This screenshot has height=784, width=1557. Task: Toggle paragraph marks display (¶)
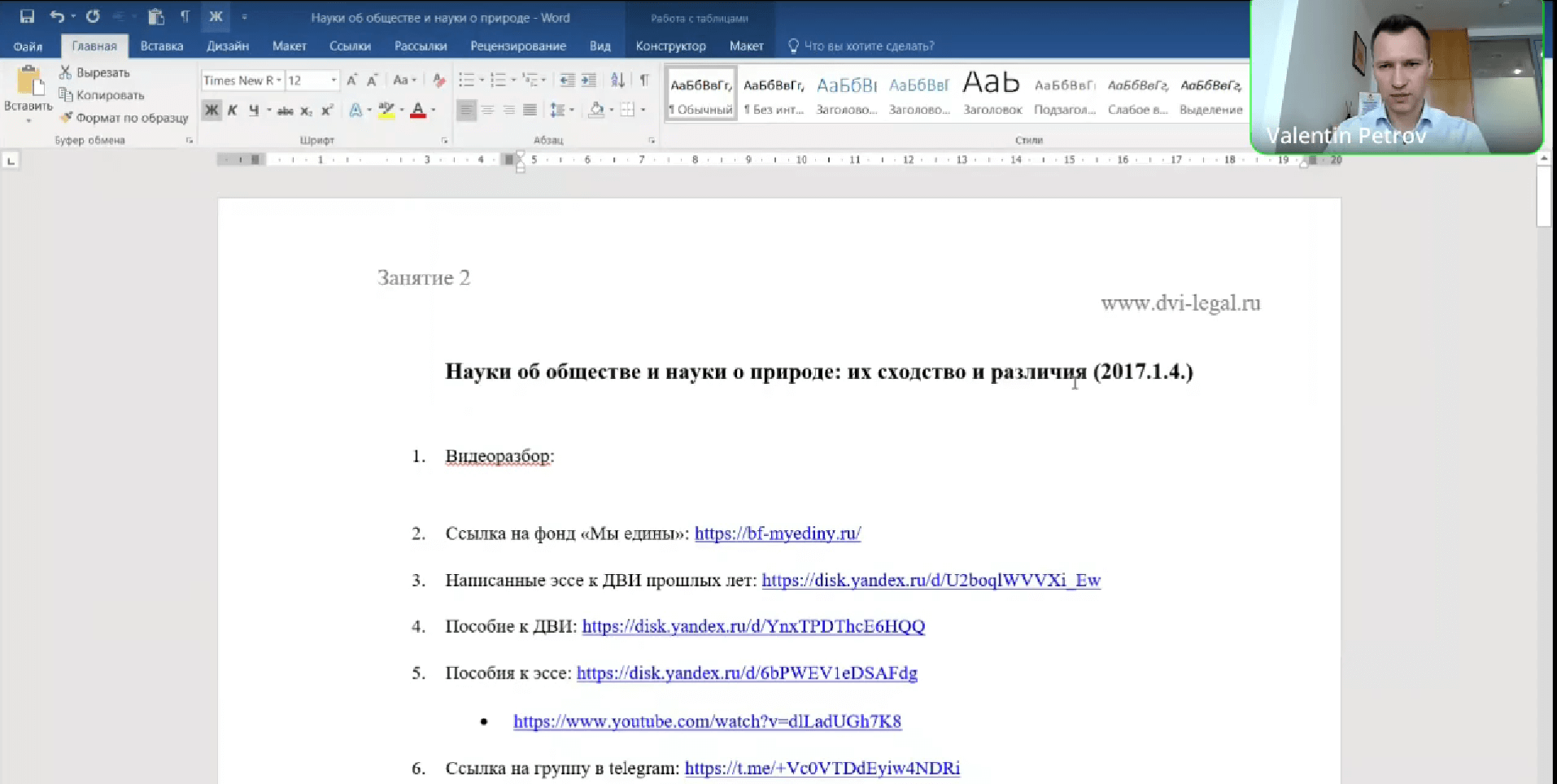click(644, 80)
